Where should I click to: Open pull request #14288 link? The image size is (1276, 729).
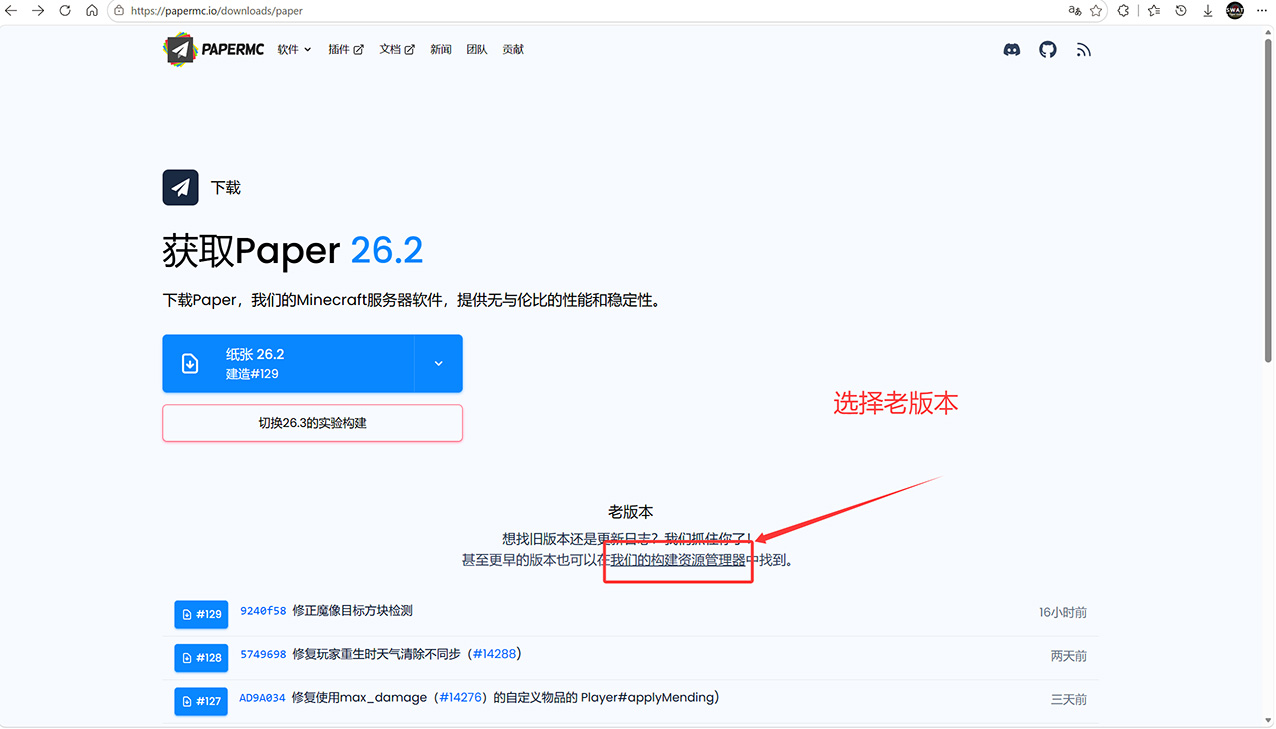point(494,654)
